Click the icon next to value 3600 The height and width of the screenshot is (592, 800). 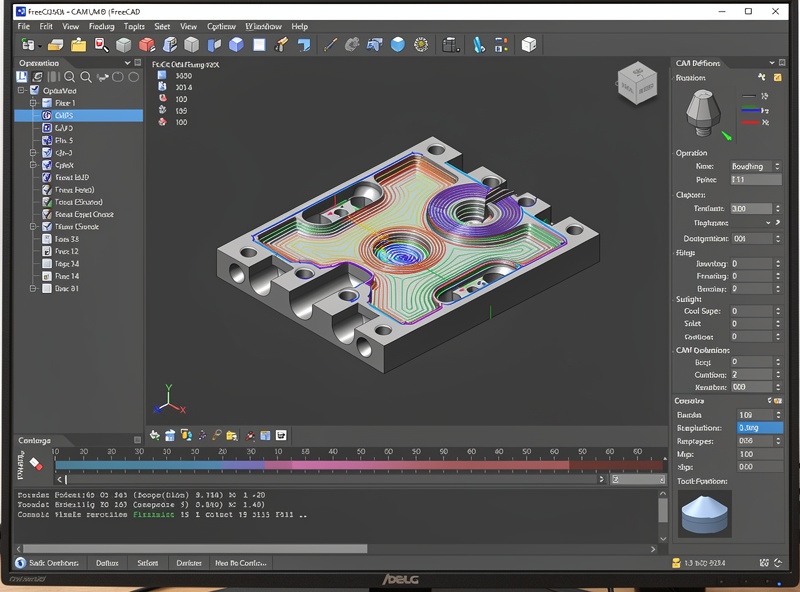coord(162,75)
